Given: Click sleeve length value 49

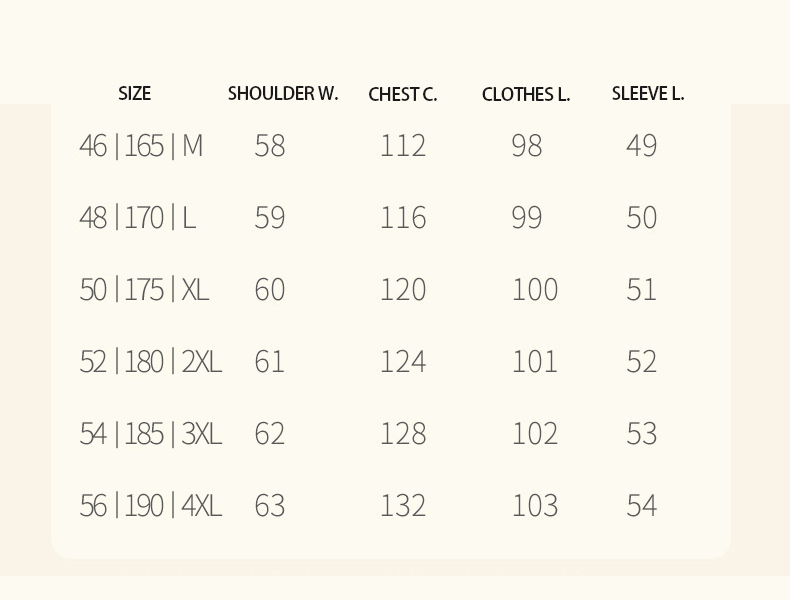Looking at the screenshot, I should click(641, 146).
